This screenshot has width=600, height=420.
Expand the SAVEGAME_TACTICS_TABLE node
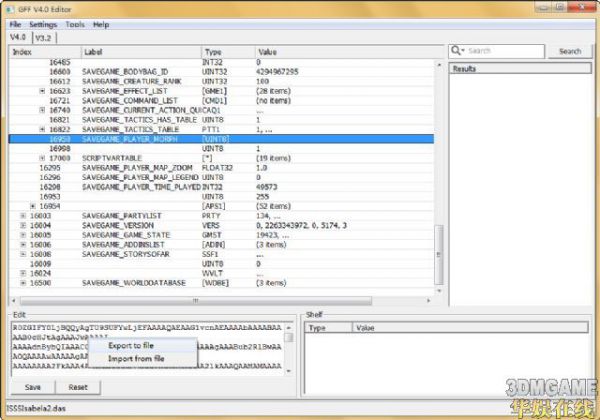[x=42, y=129]
